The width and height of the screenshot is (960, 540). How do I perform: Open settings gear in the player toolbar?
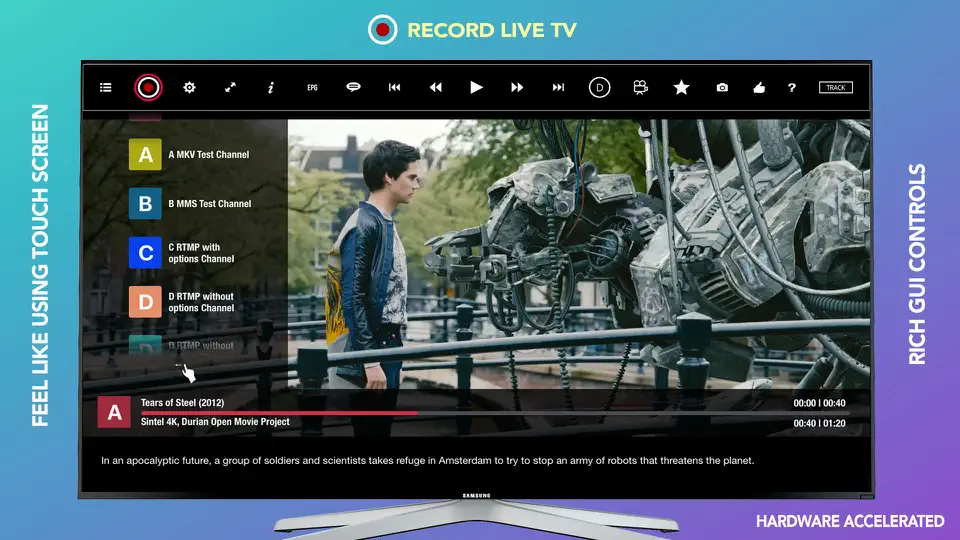coord(189,88)
